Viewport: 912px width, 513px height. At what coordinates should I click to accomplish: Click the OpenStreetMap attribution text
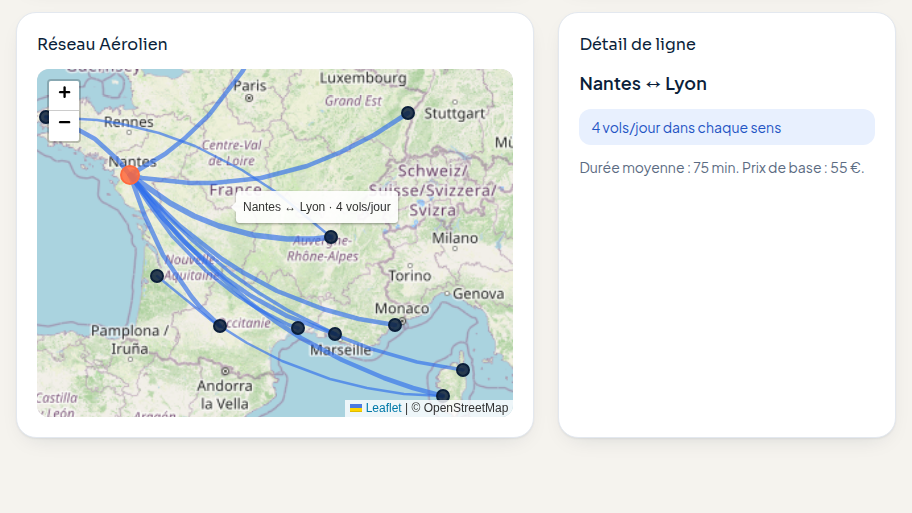click(459, 408)
